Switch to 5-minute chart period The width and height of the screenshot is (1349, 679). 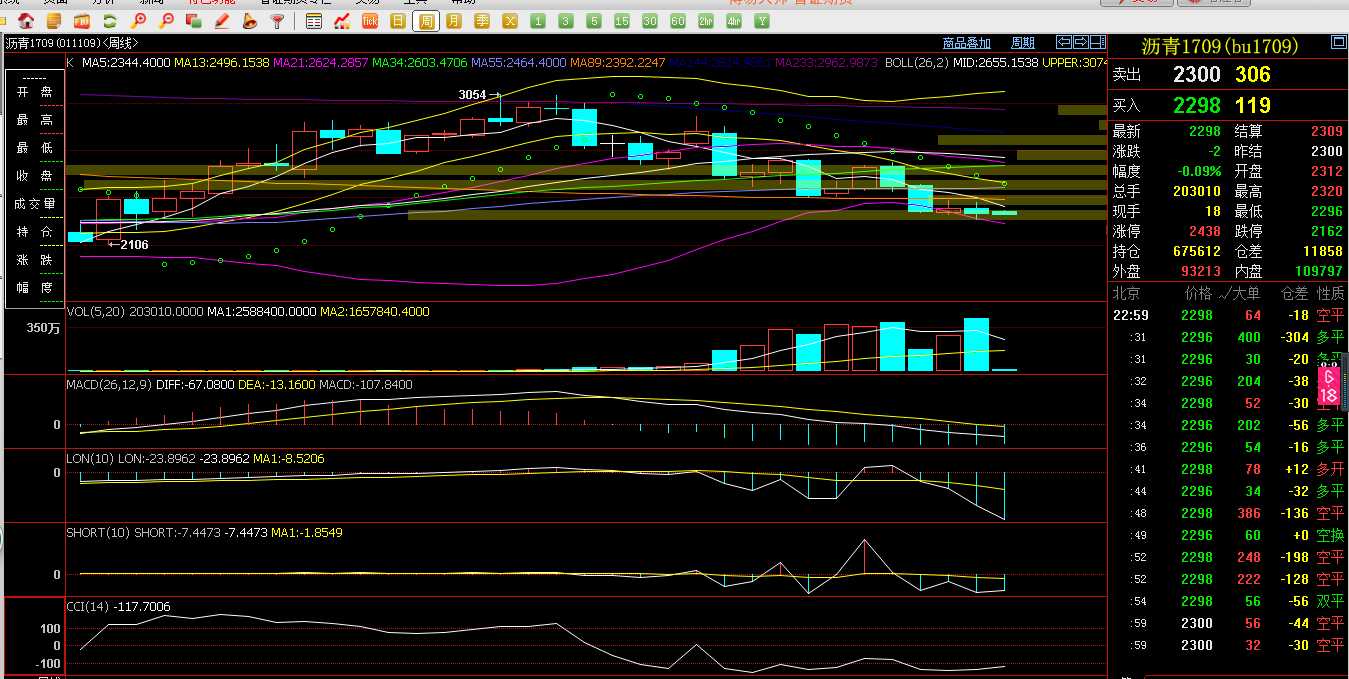(x=594, y=20)
